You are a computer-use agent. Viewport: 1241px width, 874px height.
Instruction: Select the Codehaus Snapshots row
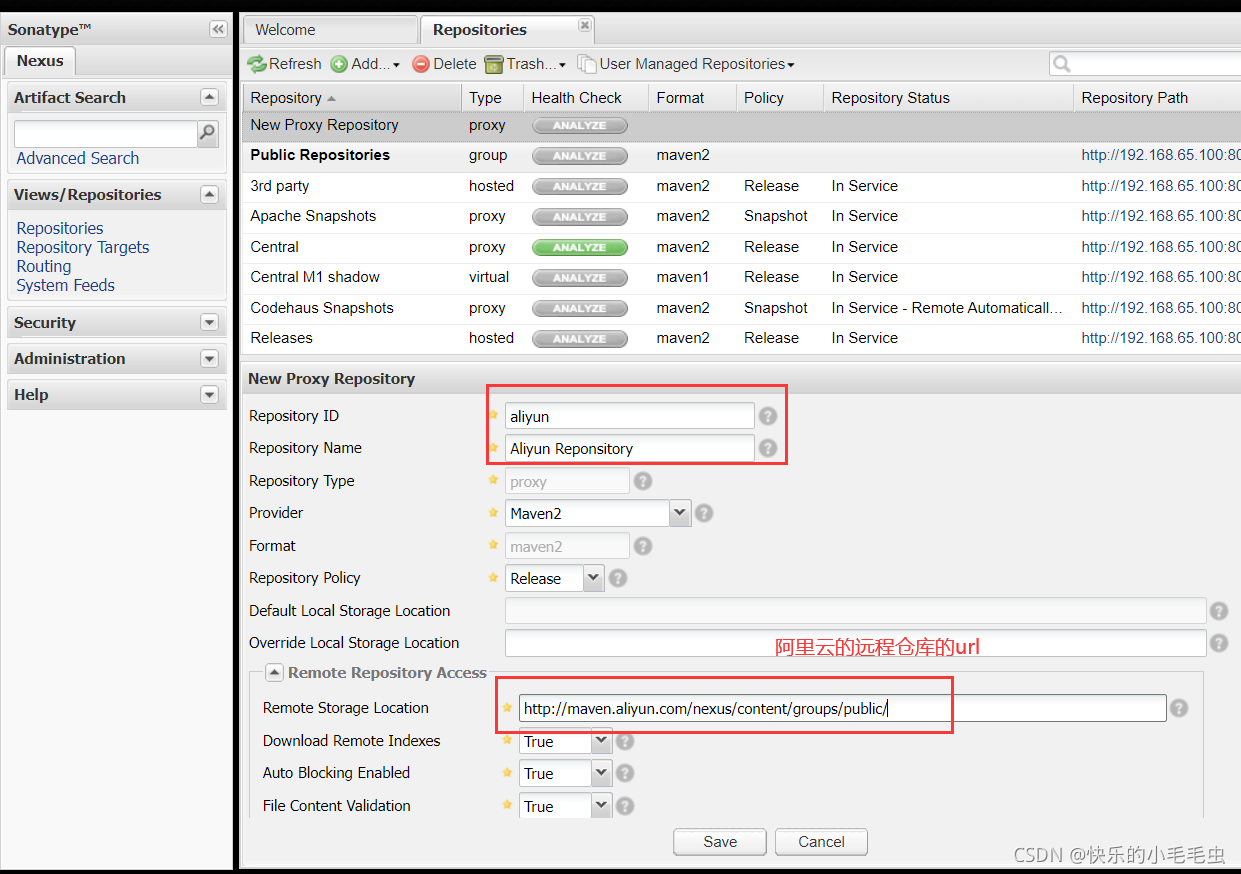[741, 308]
